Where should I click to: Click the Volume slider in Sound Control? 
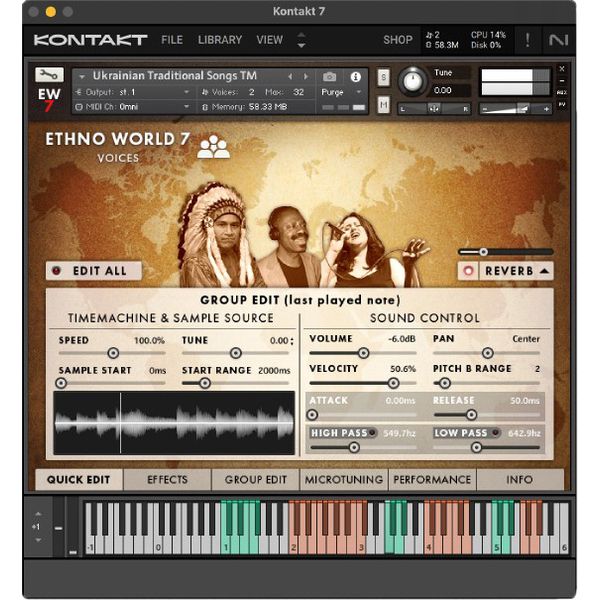(362, 353)
